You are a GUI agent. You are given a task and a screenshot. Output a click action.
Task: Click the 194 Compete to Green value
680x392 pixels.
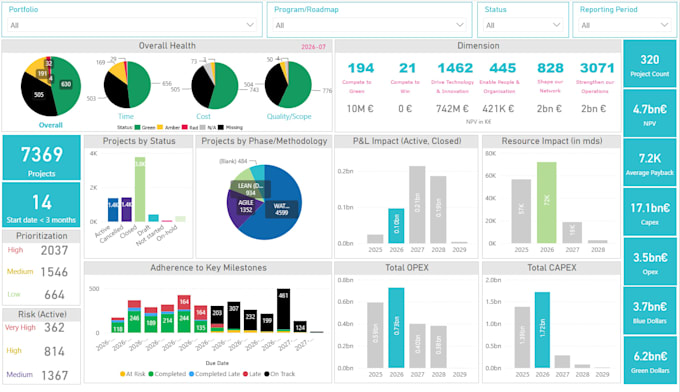361,68
